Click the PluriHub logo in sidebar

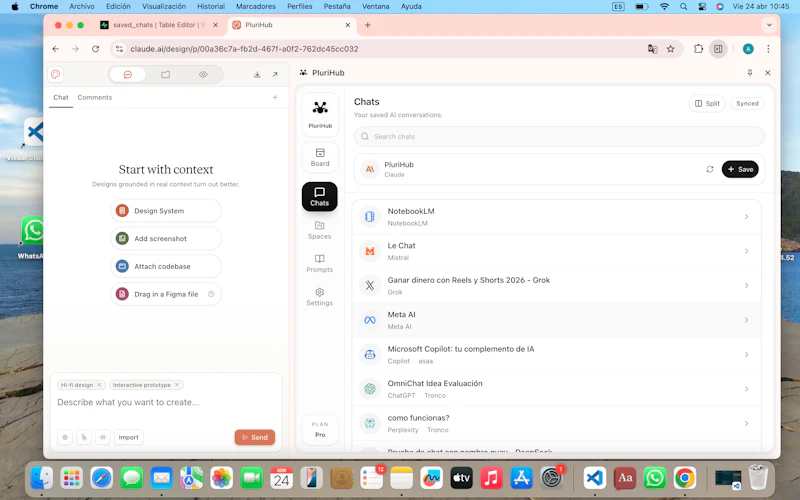click(x=320, y=114)
